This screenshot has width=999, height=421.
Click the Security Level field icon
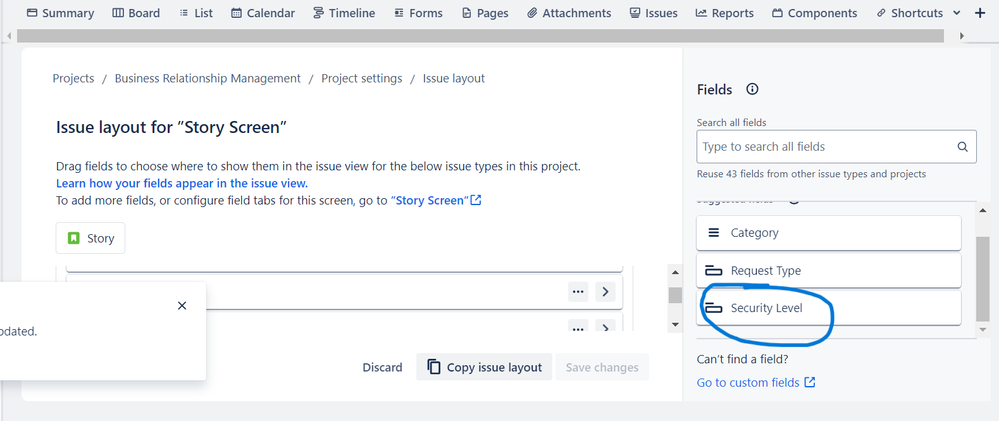(x=714, y=308)
